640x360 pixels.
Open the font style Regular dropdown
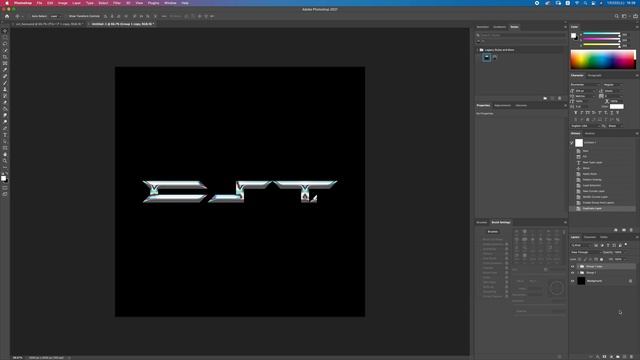coord(612,84)
